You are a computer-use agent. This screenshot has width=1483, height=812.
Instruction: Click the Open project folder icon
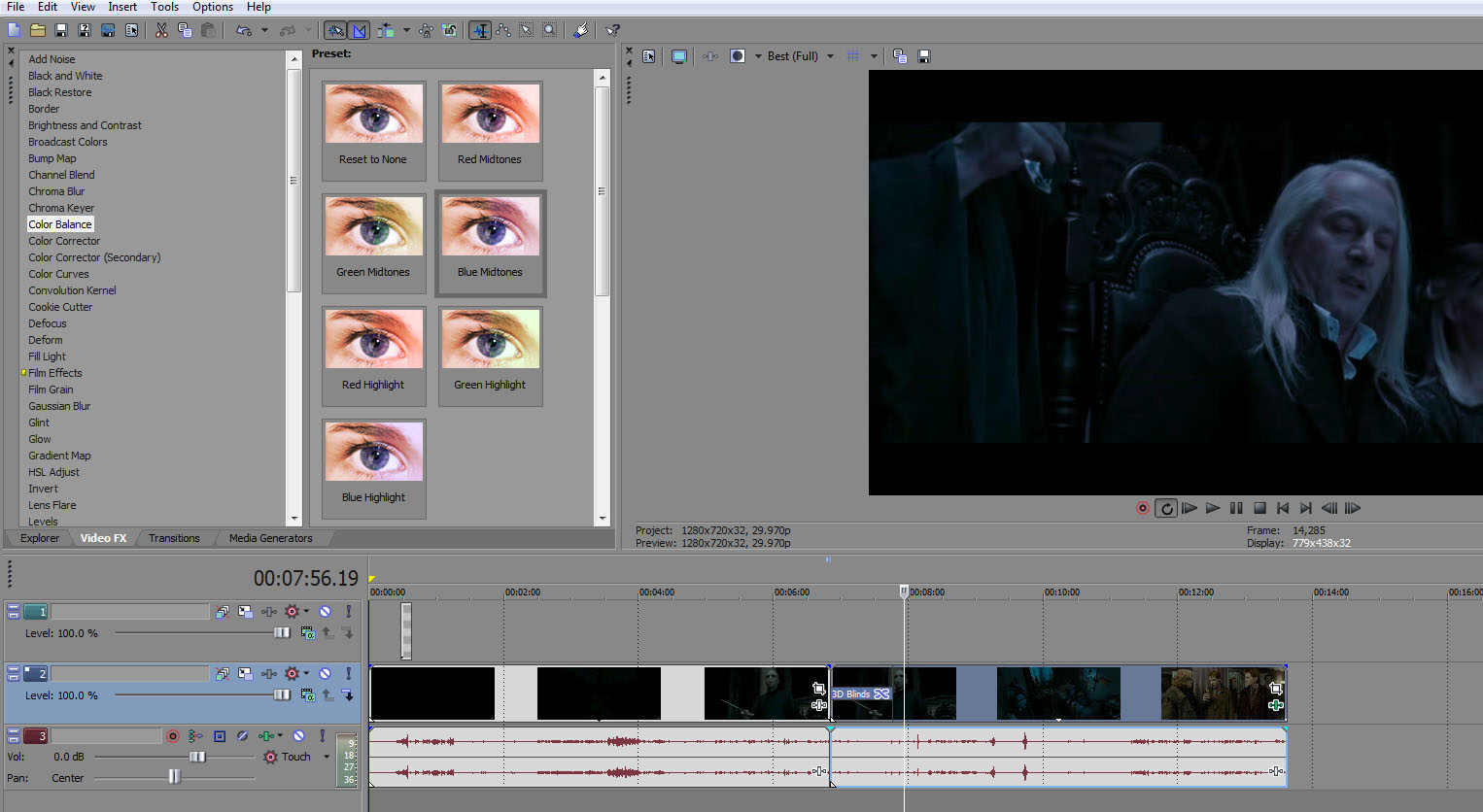click(x=38, y=30)
